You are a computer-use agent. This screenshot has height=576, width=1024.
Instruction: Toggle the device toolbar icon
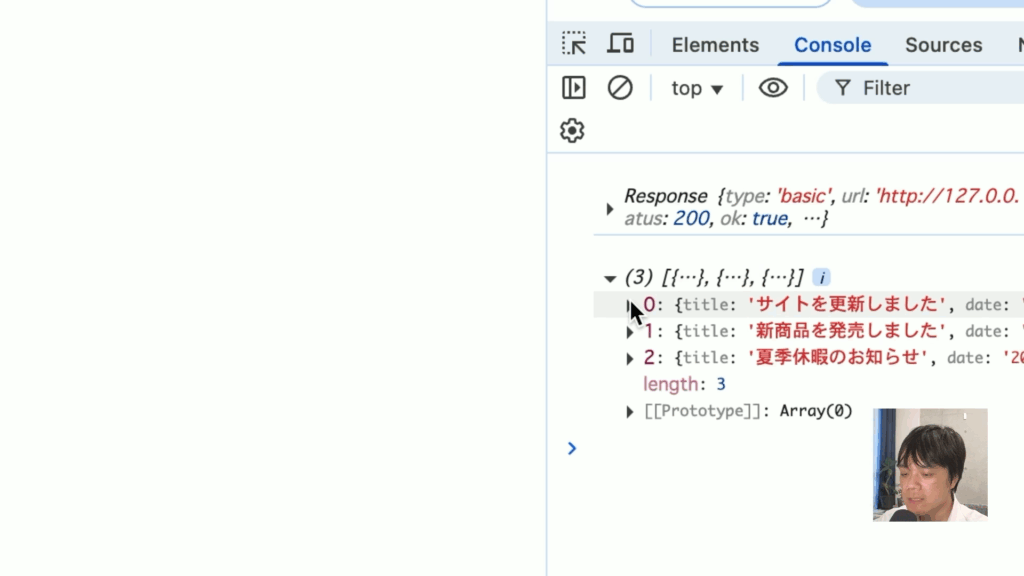pyautogui.click(x=621, y=44)
